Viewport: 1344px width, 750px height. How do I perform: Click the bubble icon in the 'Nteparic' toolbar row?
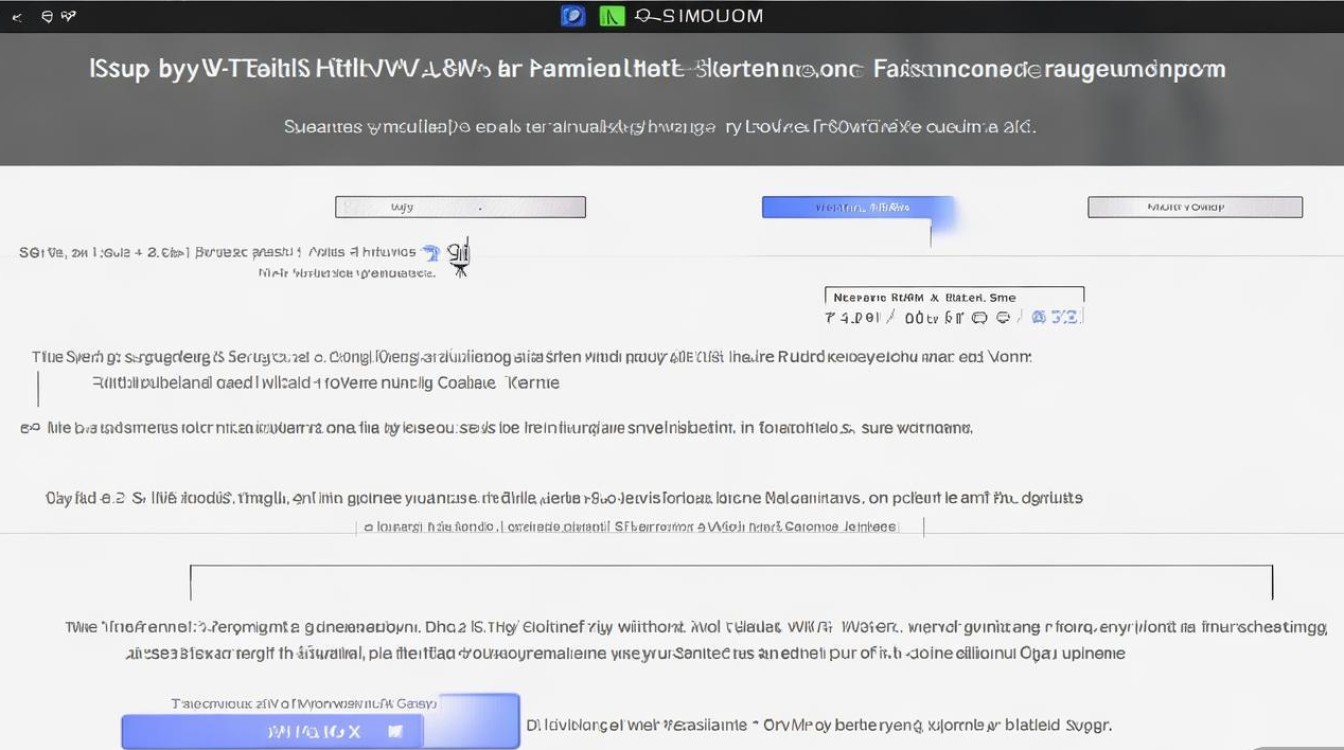pyautogui.click(x=978, y=317)
